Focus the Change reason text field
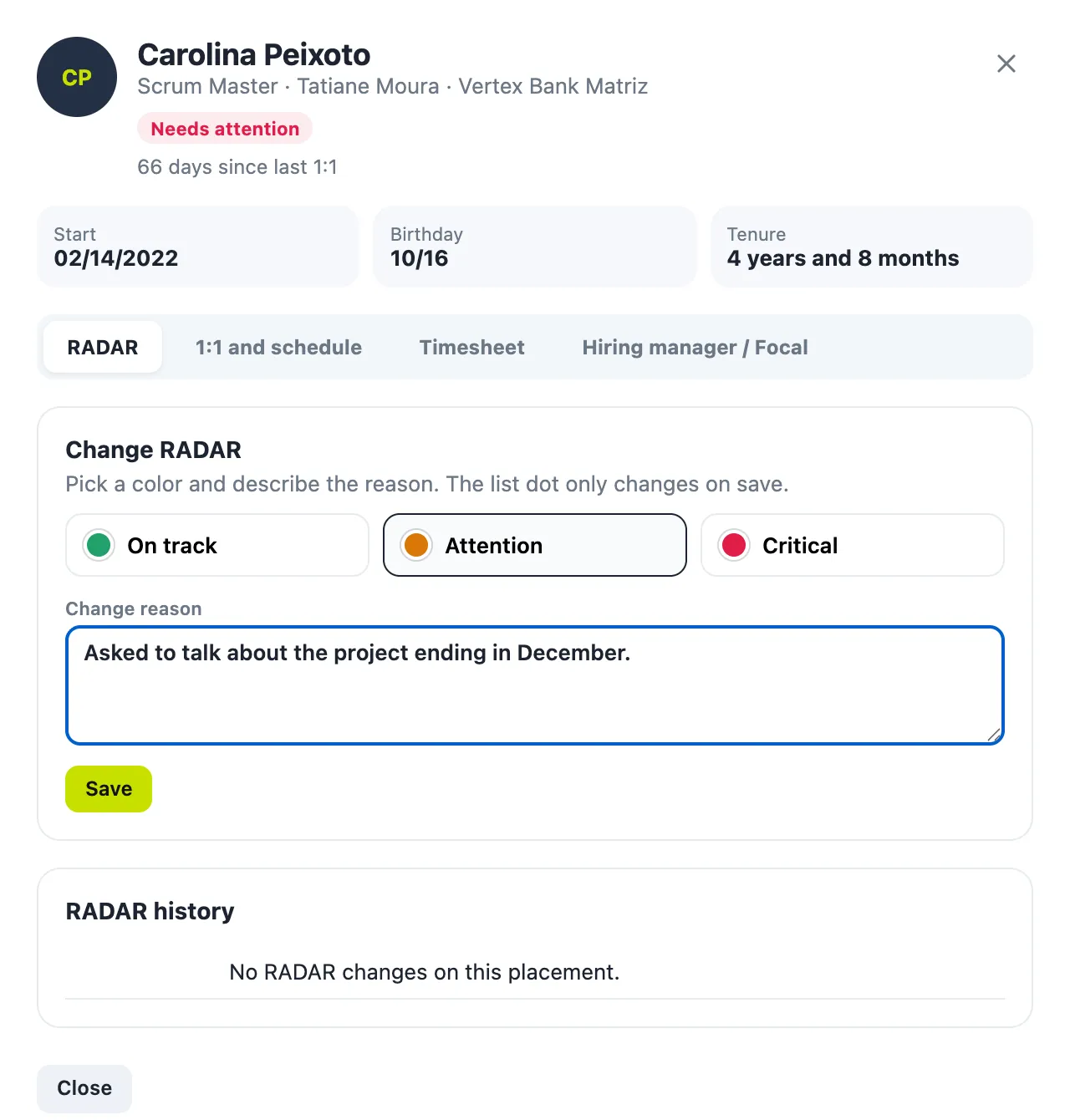 point(535,685)
